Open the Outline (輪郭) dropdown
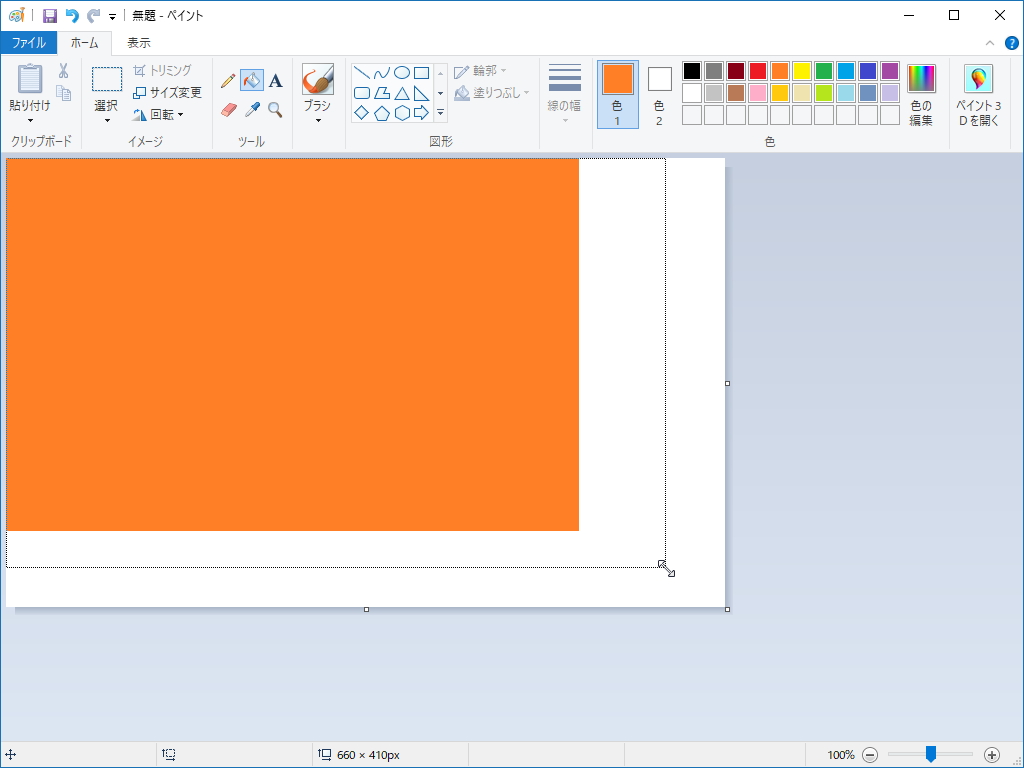 pyautogui.click(x=481, y=71)
